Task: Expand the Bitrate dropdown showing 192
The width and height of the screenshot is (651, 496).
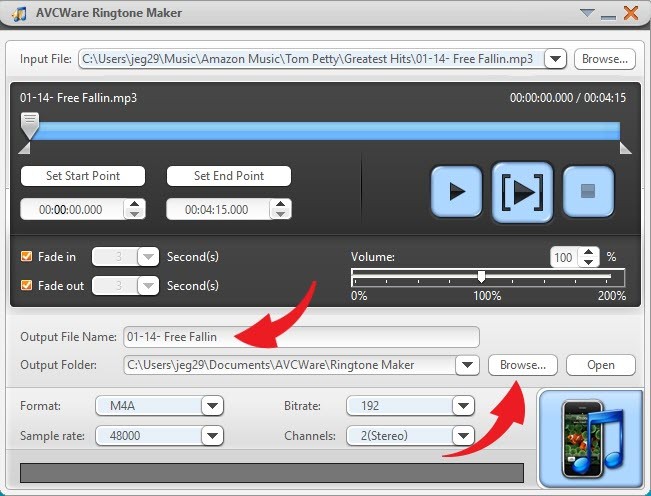Action: pyautogui.click(x=463, y=406)
